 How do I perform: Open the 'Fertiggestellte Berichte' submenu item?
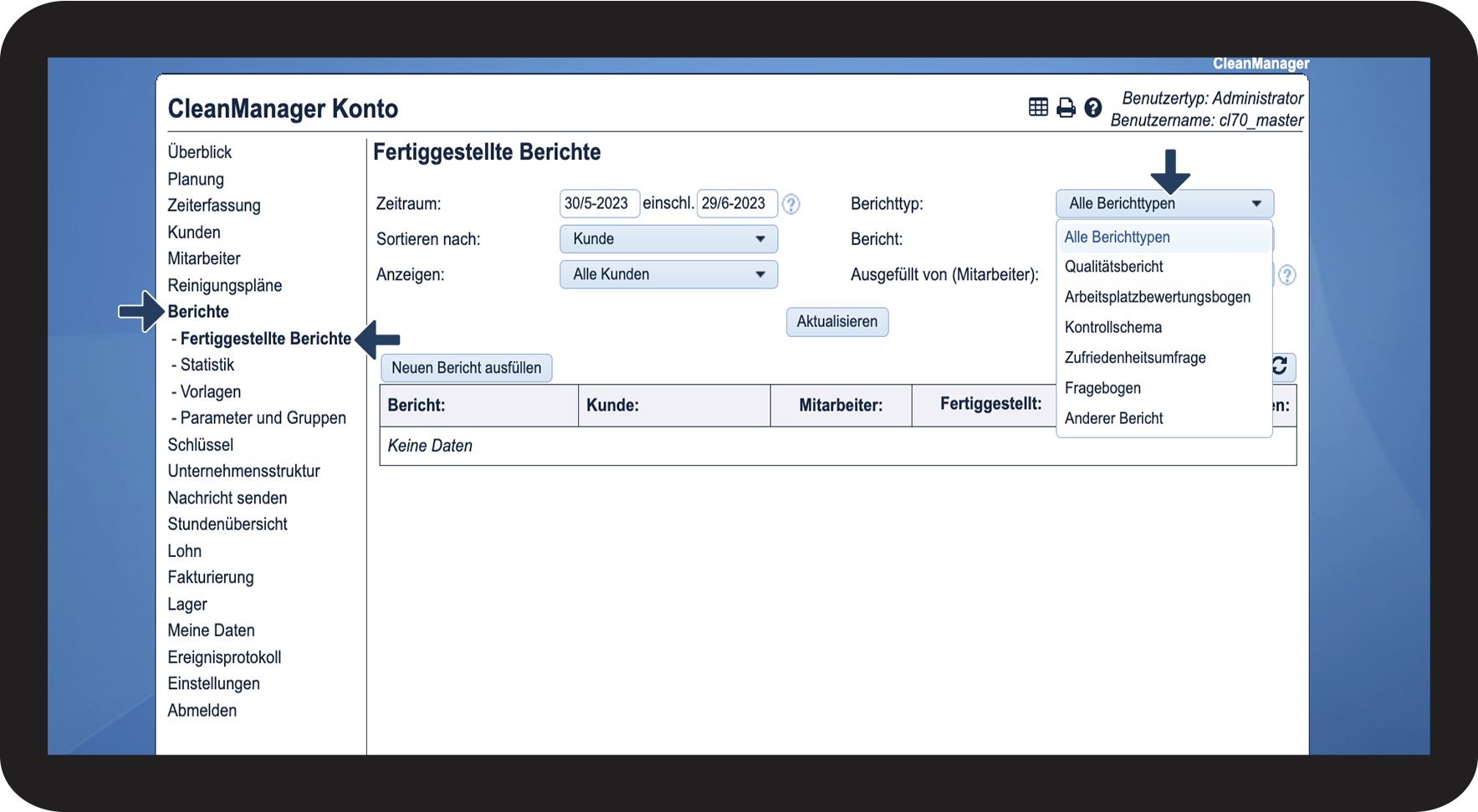coord(266,339)
